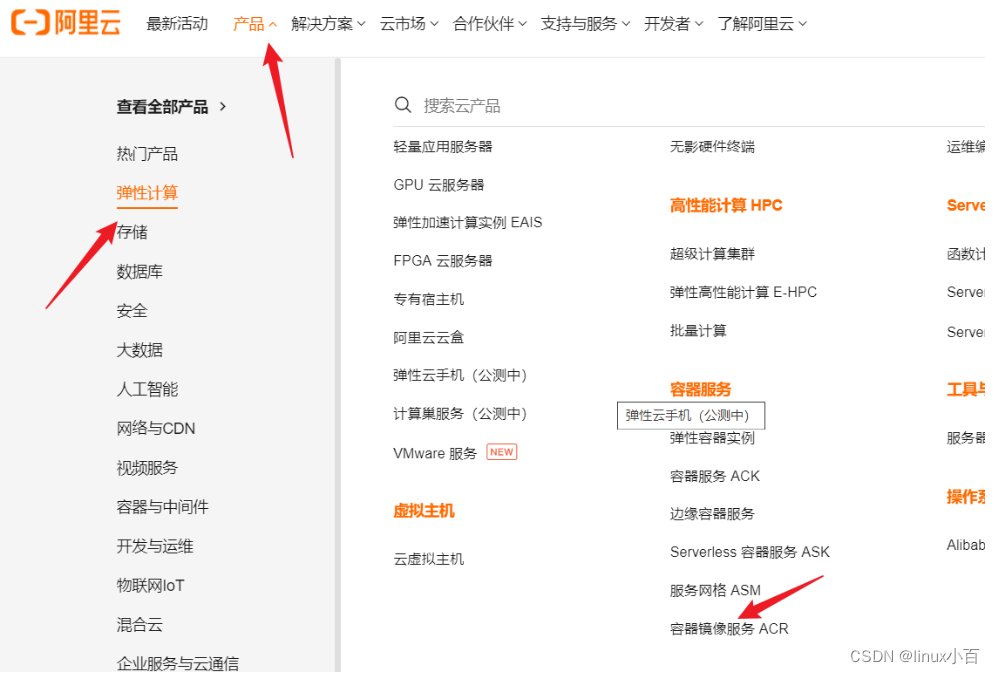
Task: Open 查看全部产品
Action: tap(162, 107)
